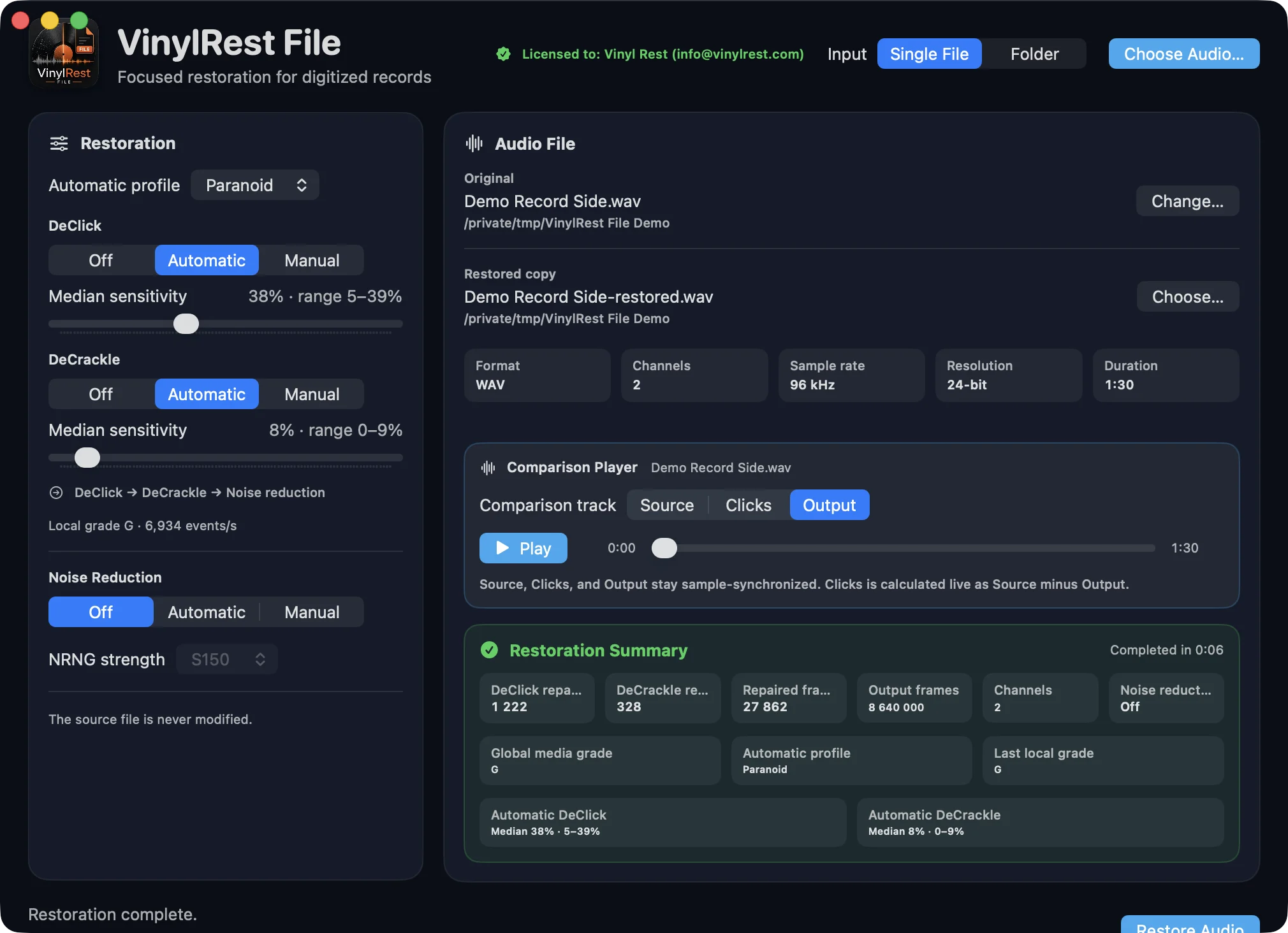
Task: Switch DeCrackle to Manual
Action: (x=312, y=394)
